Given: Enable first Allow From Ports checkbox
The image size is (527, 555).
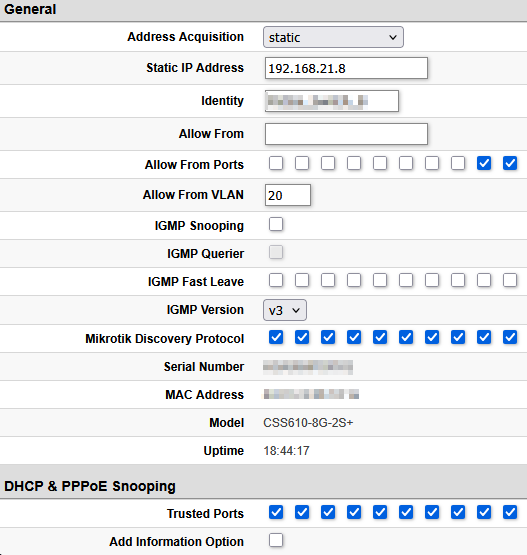Looking at the screenshot, I should (276, 164).
